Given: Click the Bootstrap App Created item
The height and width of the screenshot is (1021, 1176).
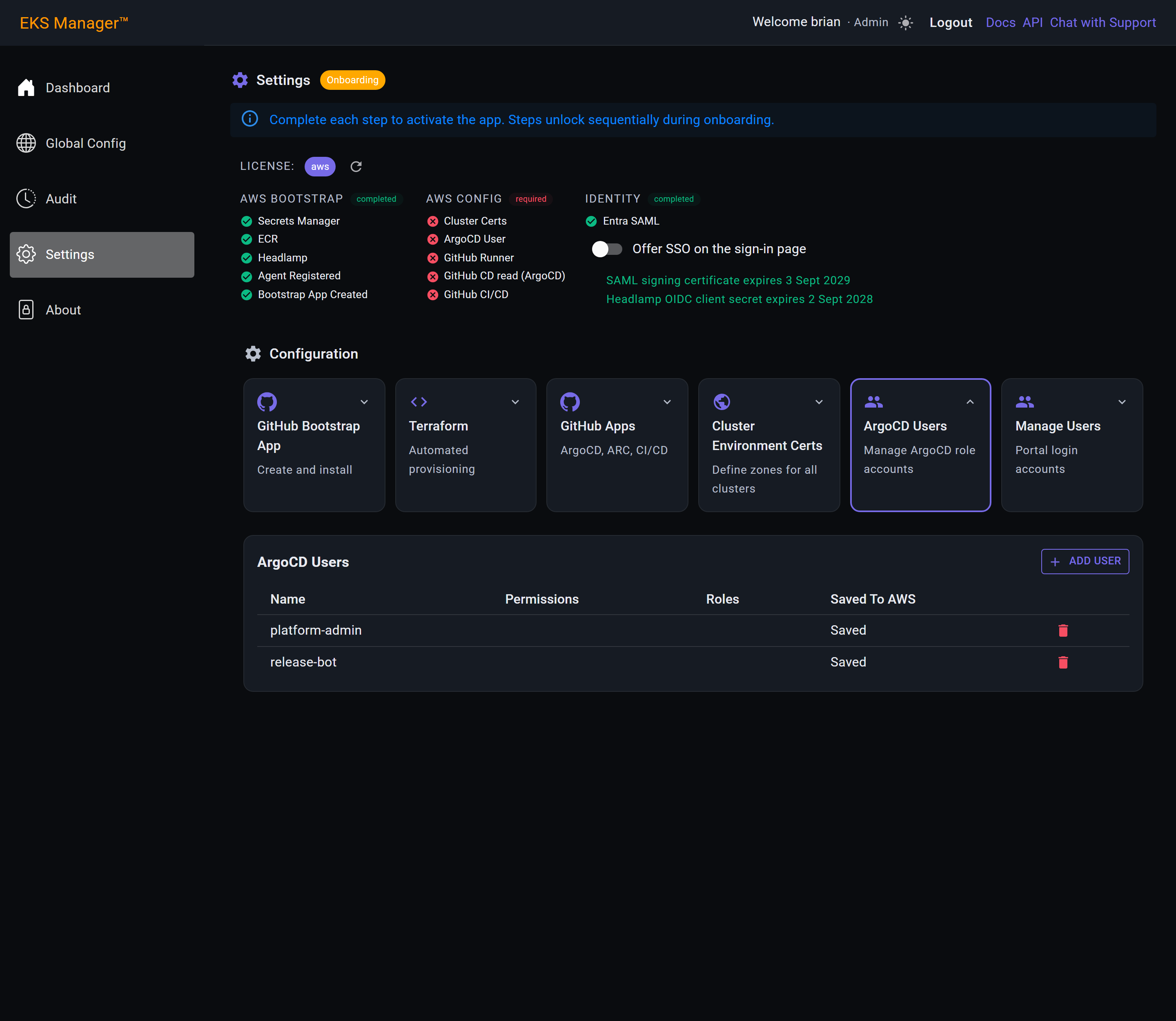Looking at the screenshot, I should [x=304, y=294].
